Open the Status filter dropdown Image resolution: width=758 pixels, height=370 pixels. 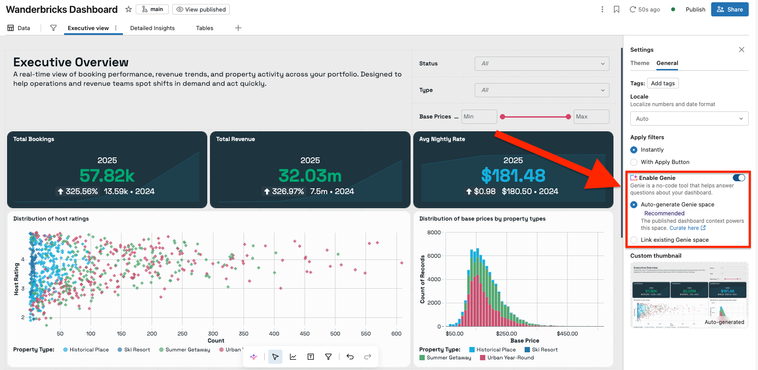[542, 63]
